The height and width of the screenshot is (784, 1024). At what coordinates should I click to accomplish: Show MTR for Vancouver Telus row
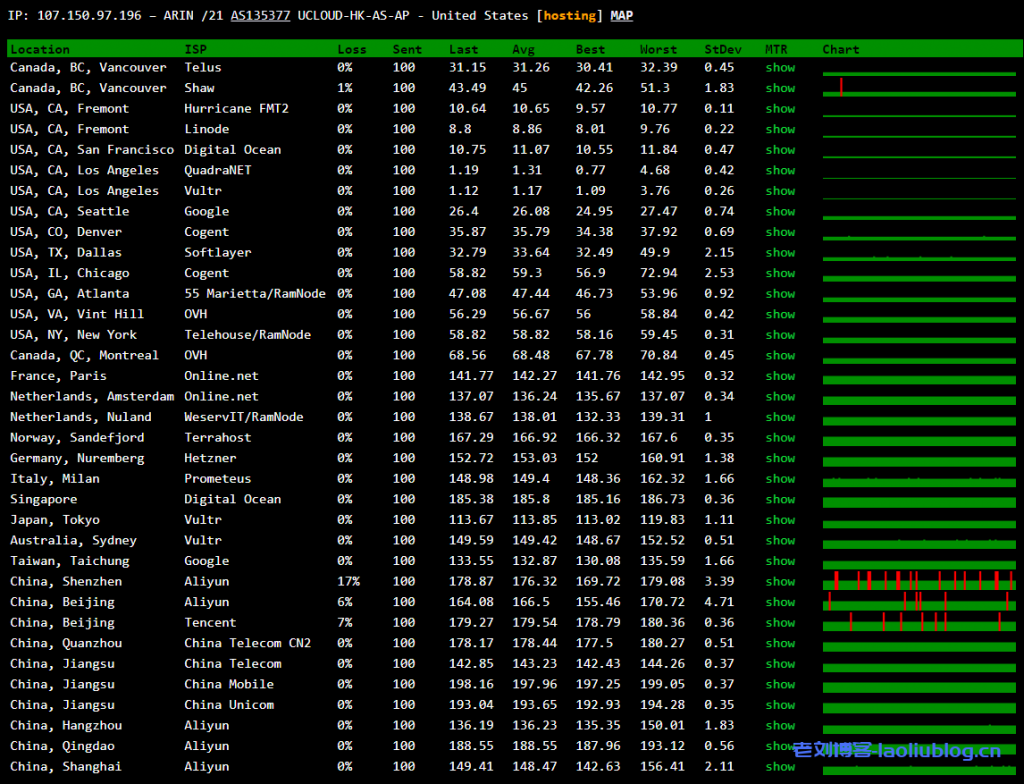[x=780, y=68]
